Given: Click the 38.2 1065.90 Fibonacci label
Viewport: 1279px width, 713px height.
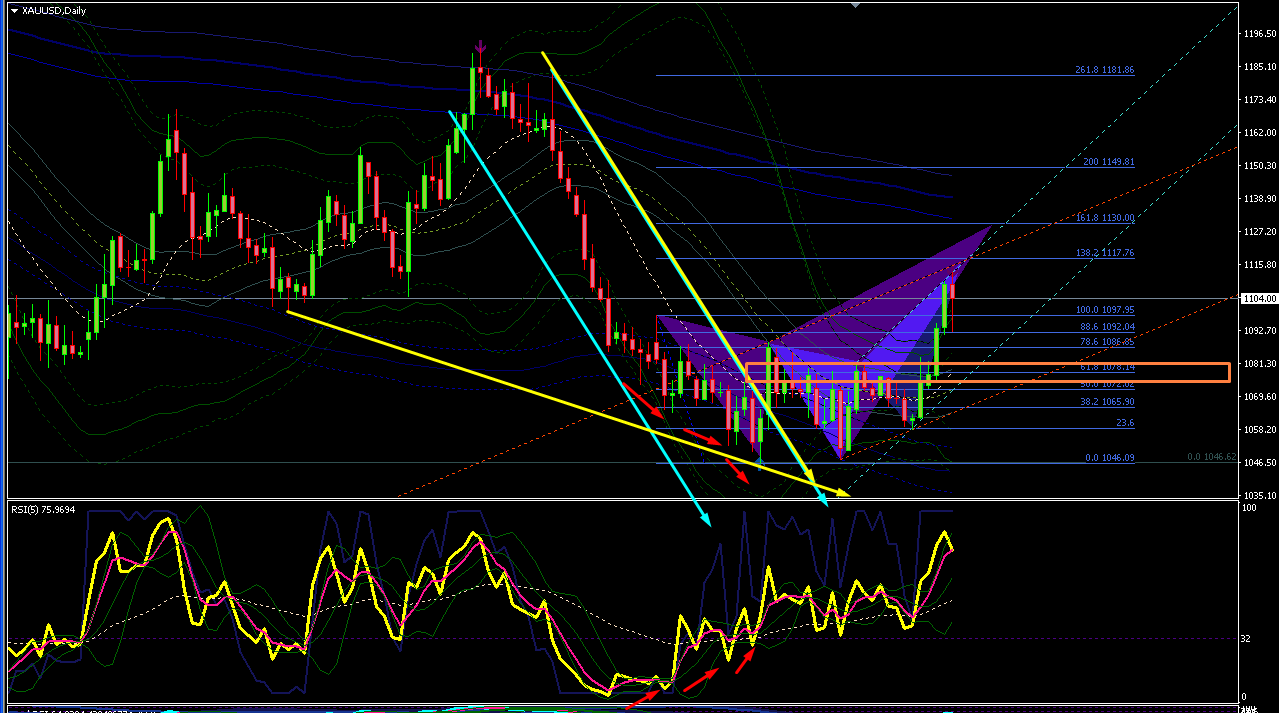Looking at the screenshot, I should pyautogui.click(x=1106, y=402).
